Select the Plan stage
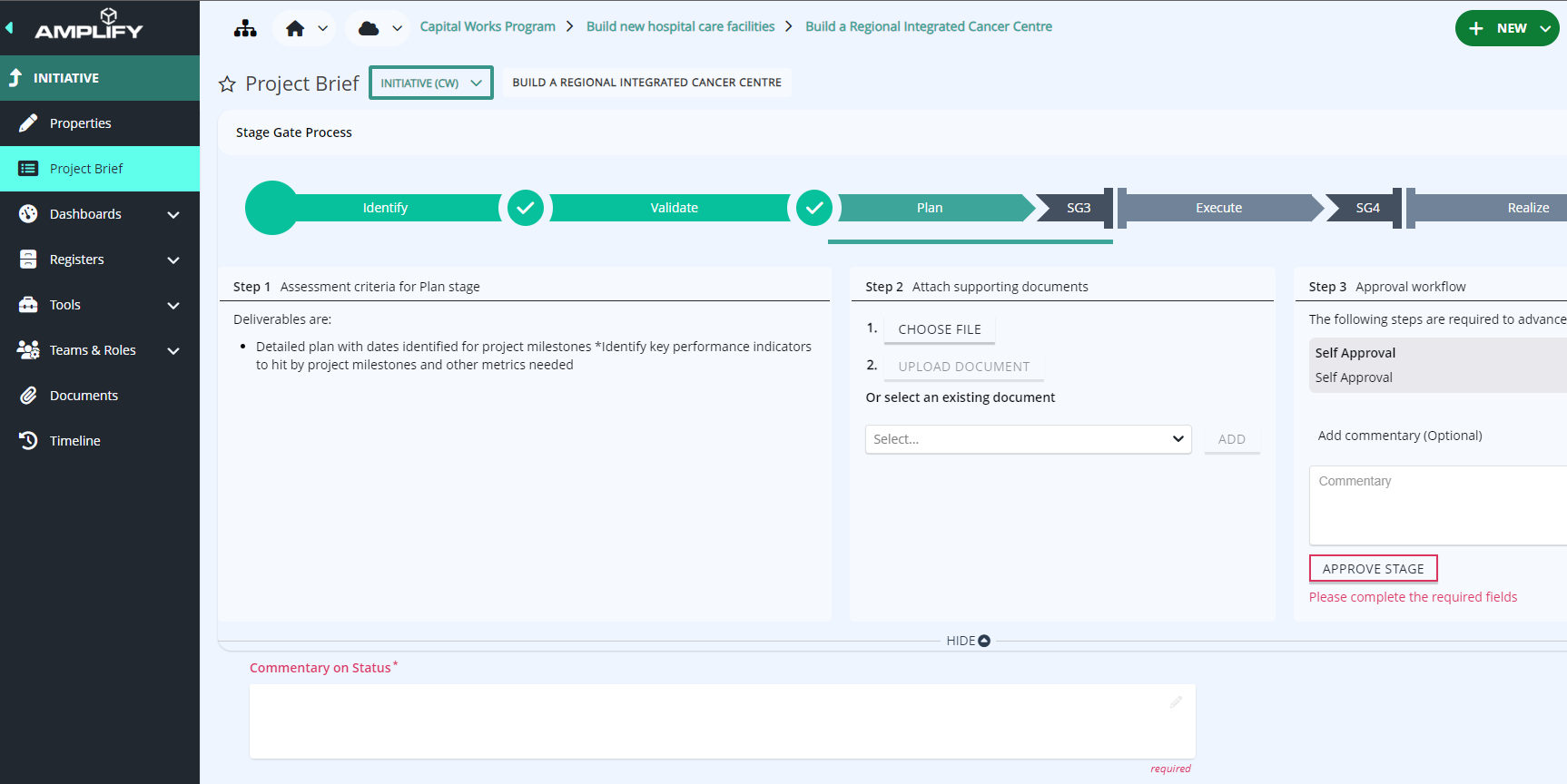The width and height of the screenshot is (1567, 784). click(931, 208)
